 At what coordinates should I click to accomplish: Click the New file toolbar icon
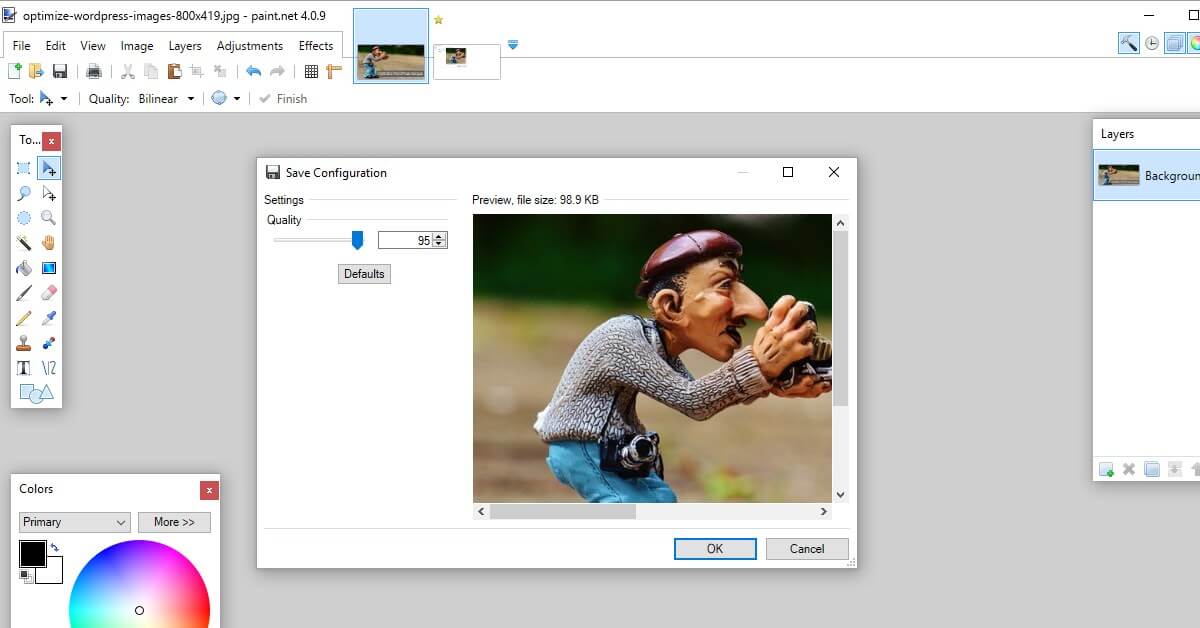pyautogui.click(x=14, y=71)
